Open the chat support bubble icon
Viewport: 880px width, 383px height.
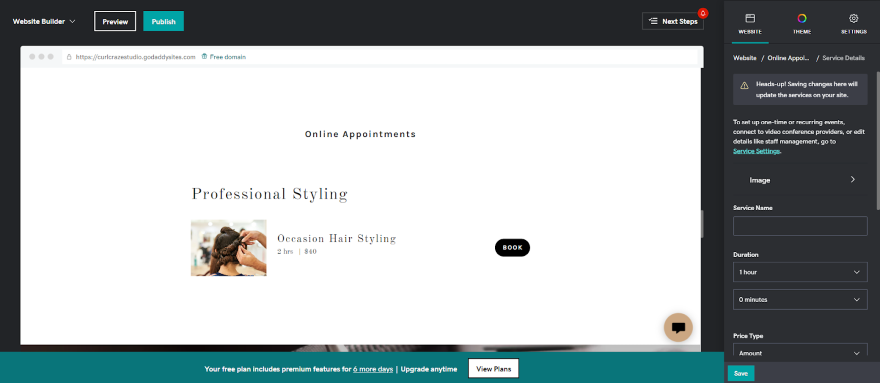(678, 327)
